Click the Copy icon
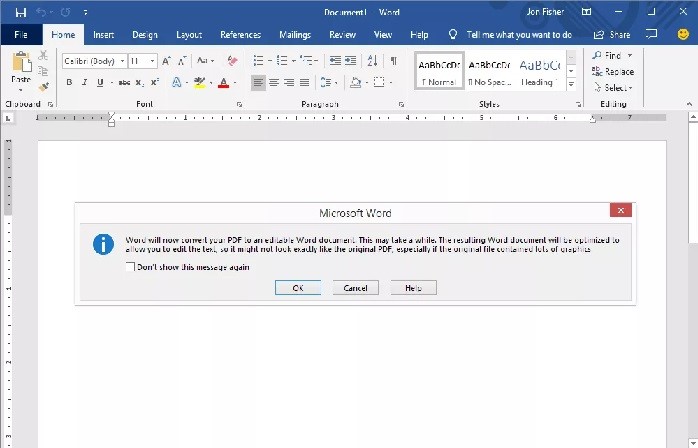This screenshot has width=698, height=448. (43, 71)
